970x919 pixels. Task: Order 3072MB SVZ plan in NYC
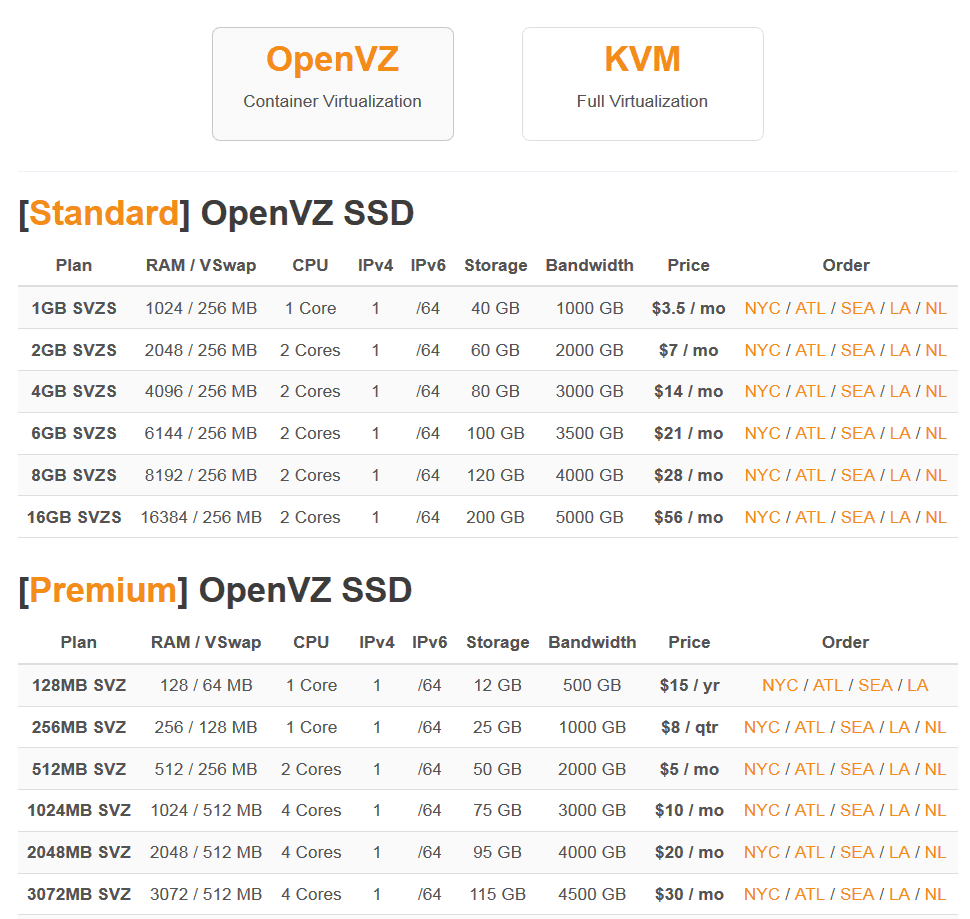point(762,894)
